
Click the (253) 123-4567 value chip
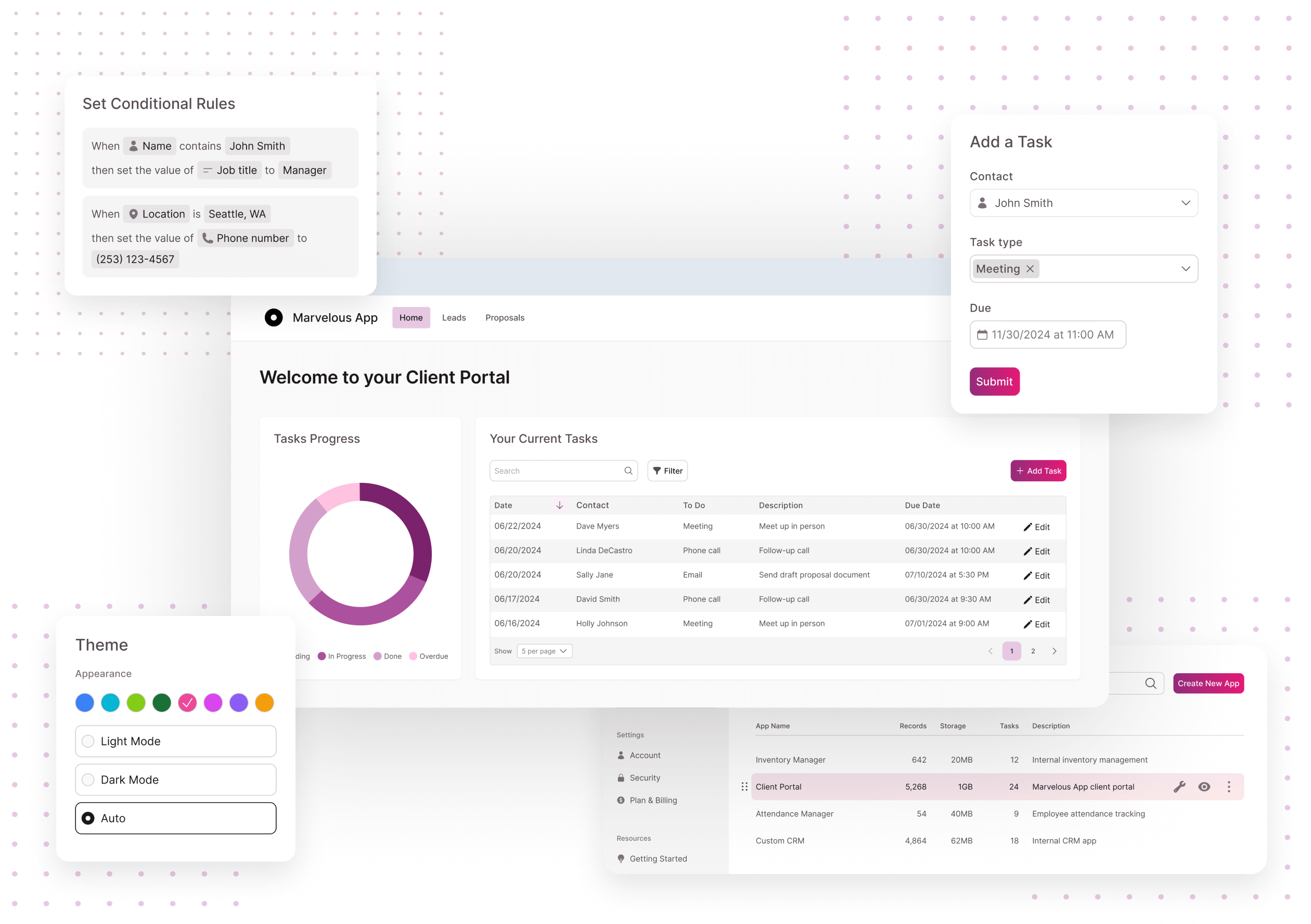135,259
